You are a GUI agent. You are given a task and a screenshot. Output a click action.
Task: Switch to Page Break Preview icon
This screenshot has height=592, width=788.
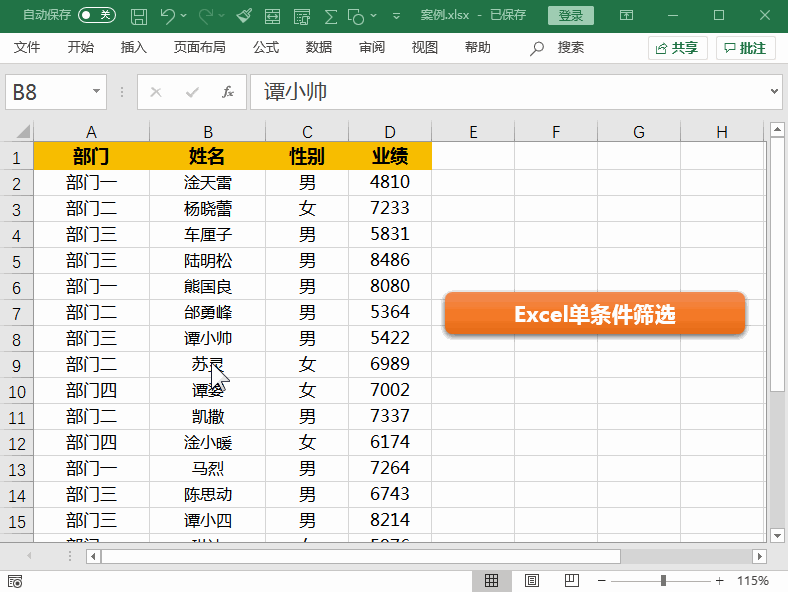(571, 581)
